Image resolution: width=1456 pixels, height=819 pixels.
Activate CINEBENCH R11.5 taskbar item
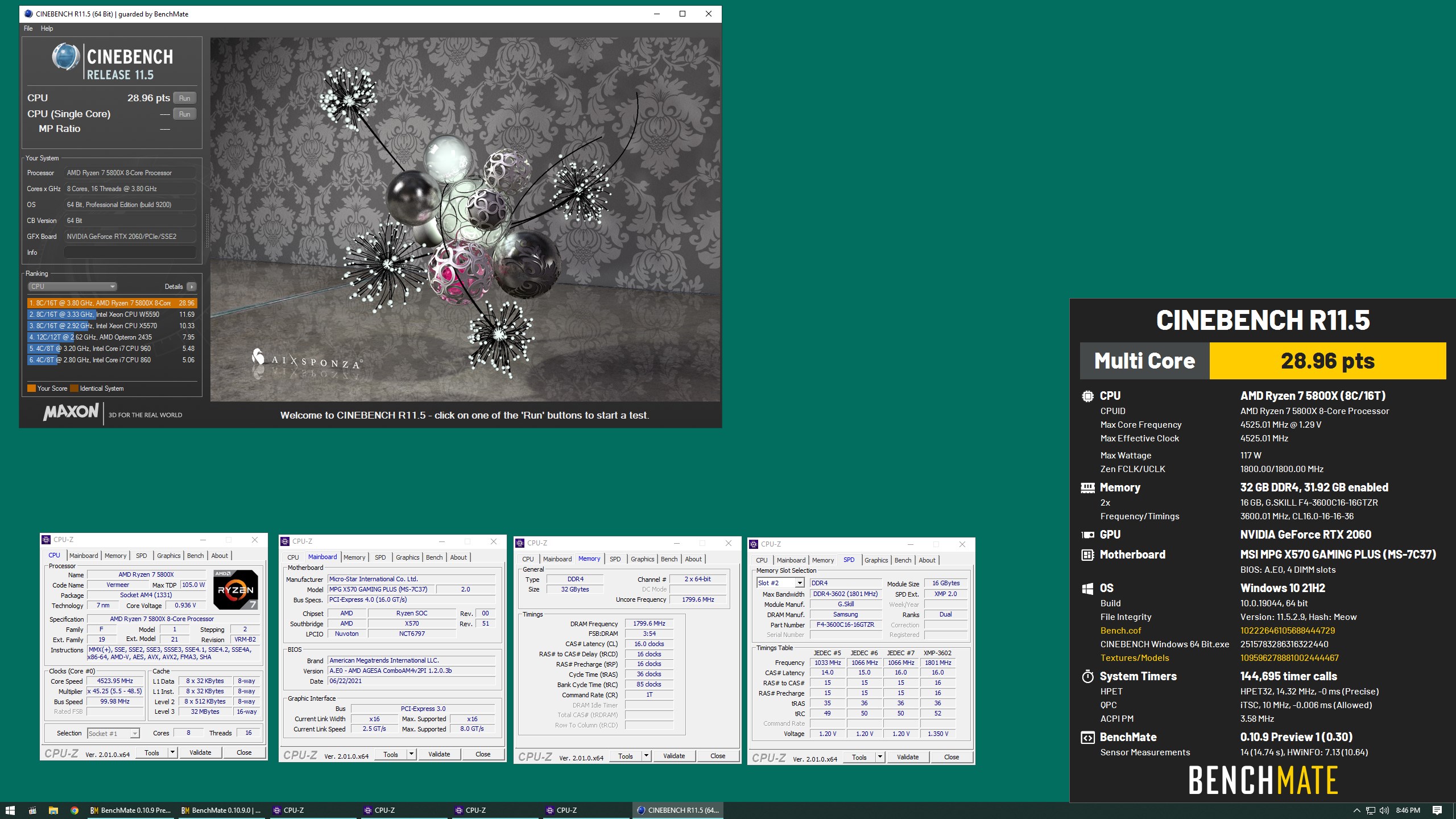[678, 810]
